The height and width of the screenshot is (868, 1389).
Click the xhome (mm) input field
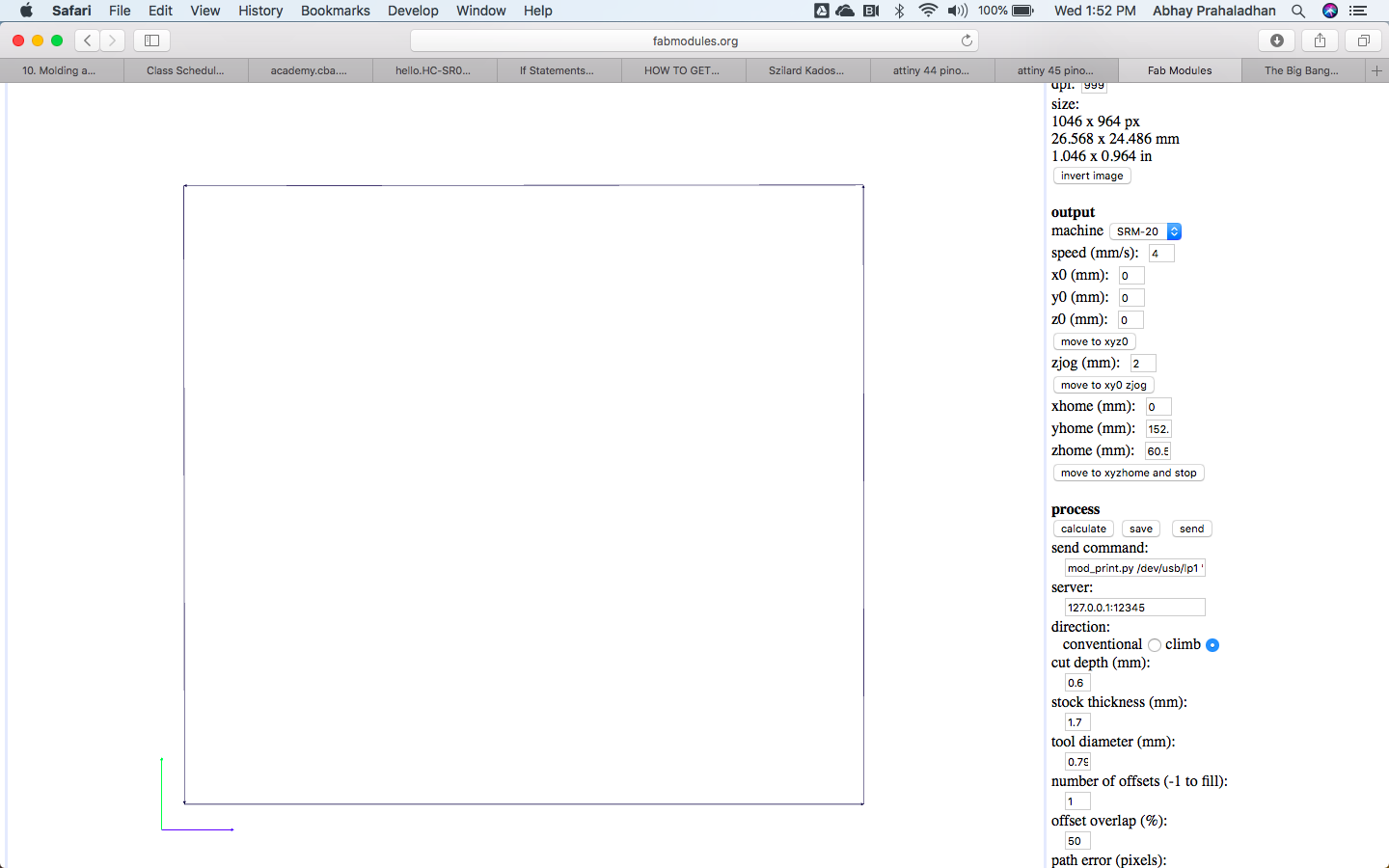coord(1158,407)
